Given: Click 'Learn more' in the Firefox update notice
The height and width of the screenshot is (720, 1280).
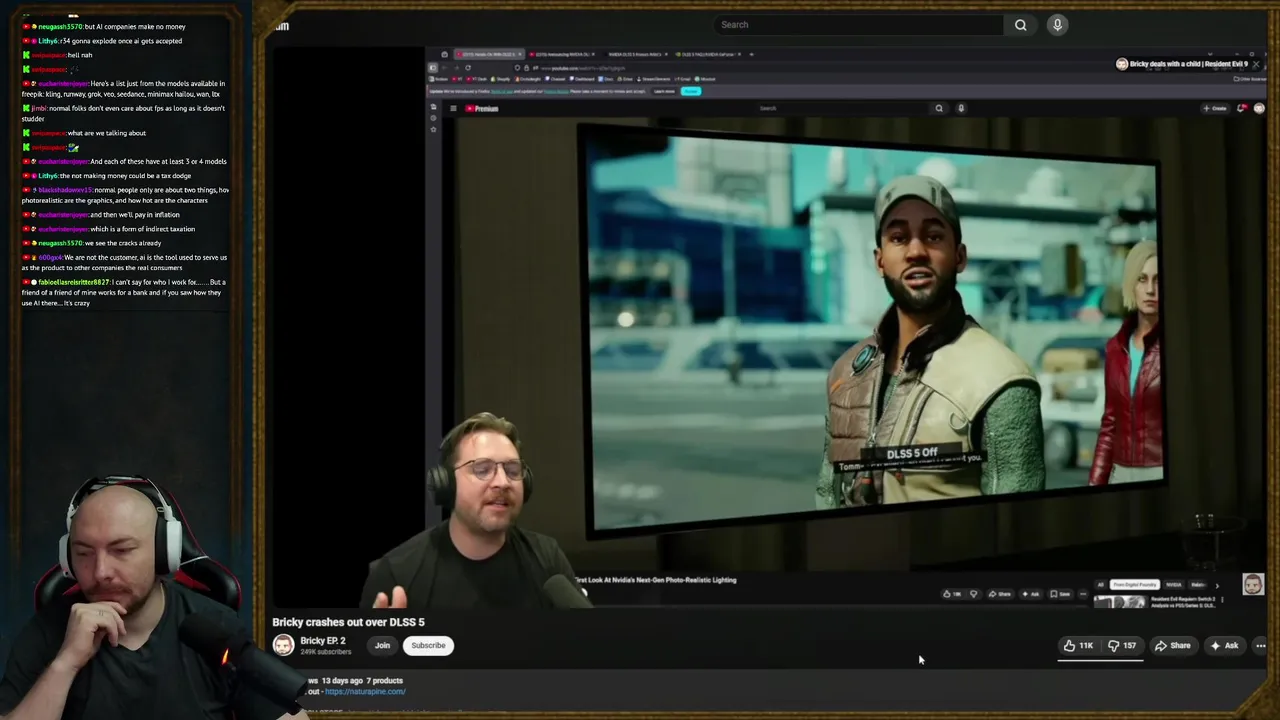Looking at the screenshot, I should tap(664, 91).
